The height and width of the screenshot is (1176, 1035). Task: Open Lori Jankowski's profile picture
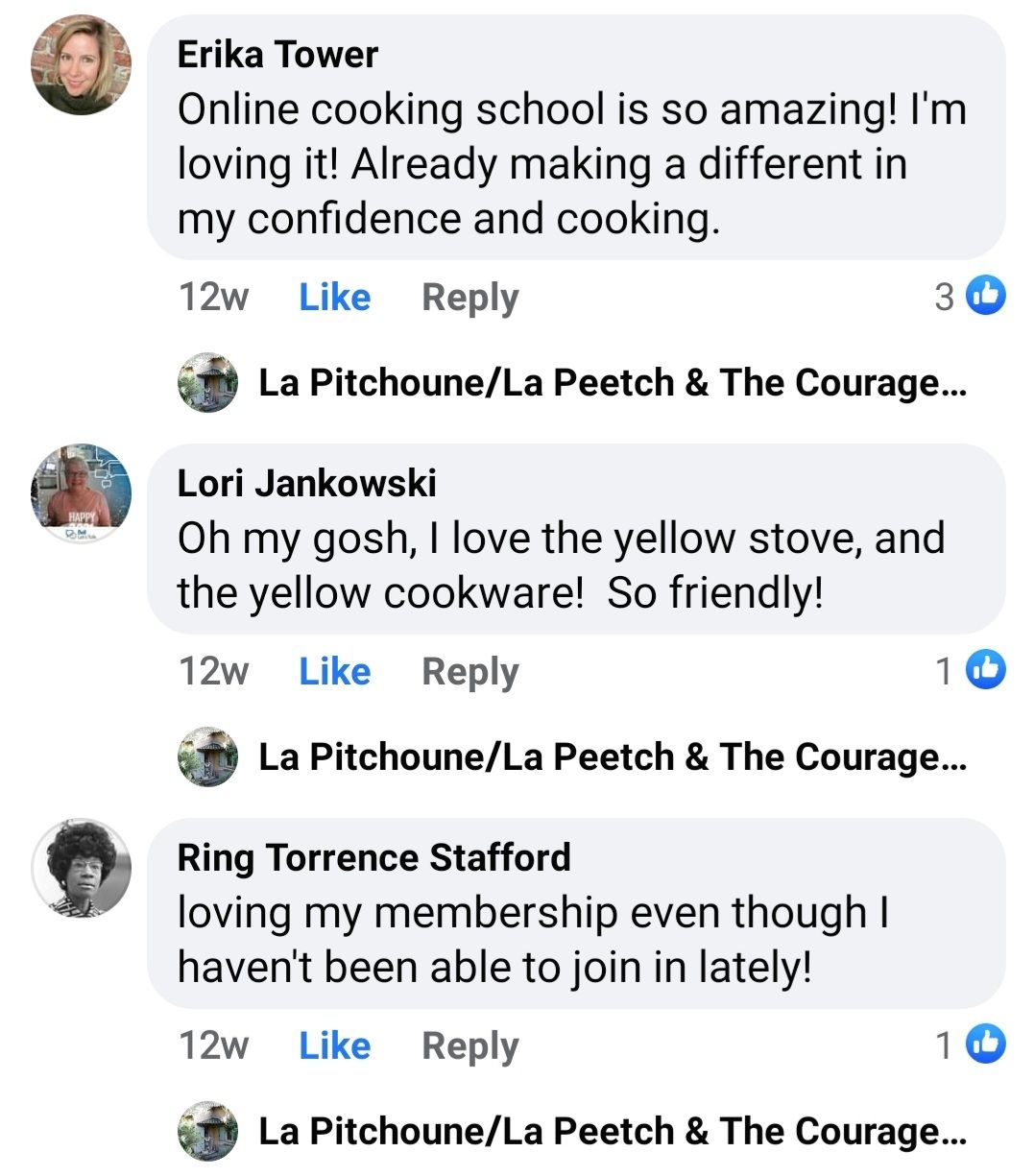[81, 492]
